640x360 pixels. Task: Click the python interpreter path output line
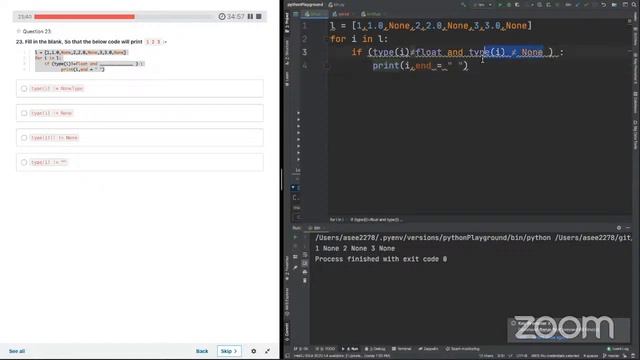(x=473, y=238)
